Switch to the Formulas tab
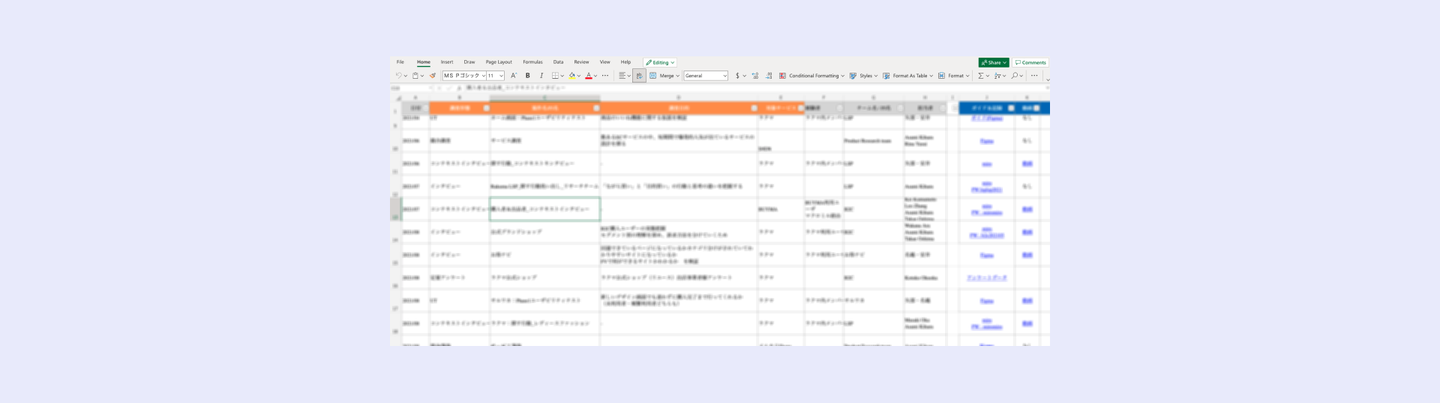 (533, 62)
